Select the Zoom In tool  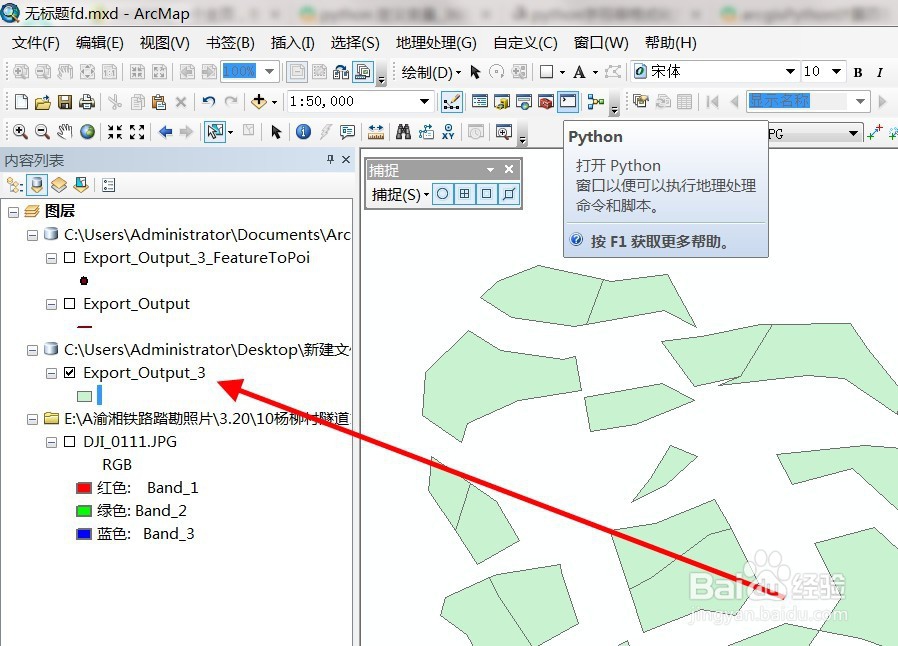coord(19,131)
